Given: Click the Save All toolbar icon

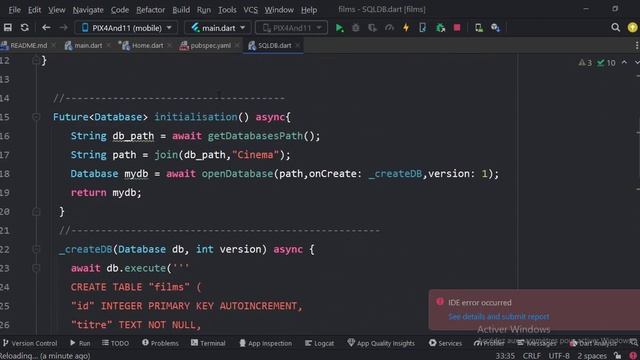Looking at the screenshot, I should point(8,27).
